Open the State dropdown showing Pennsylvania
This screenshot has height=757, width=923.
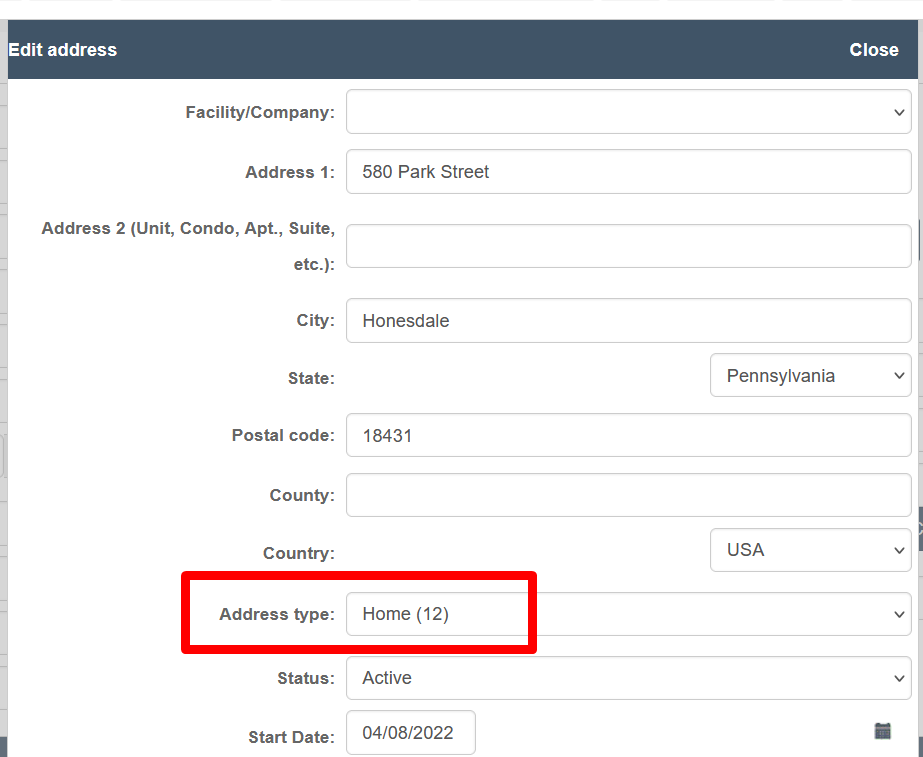tap(811, 375)
